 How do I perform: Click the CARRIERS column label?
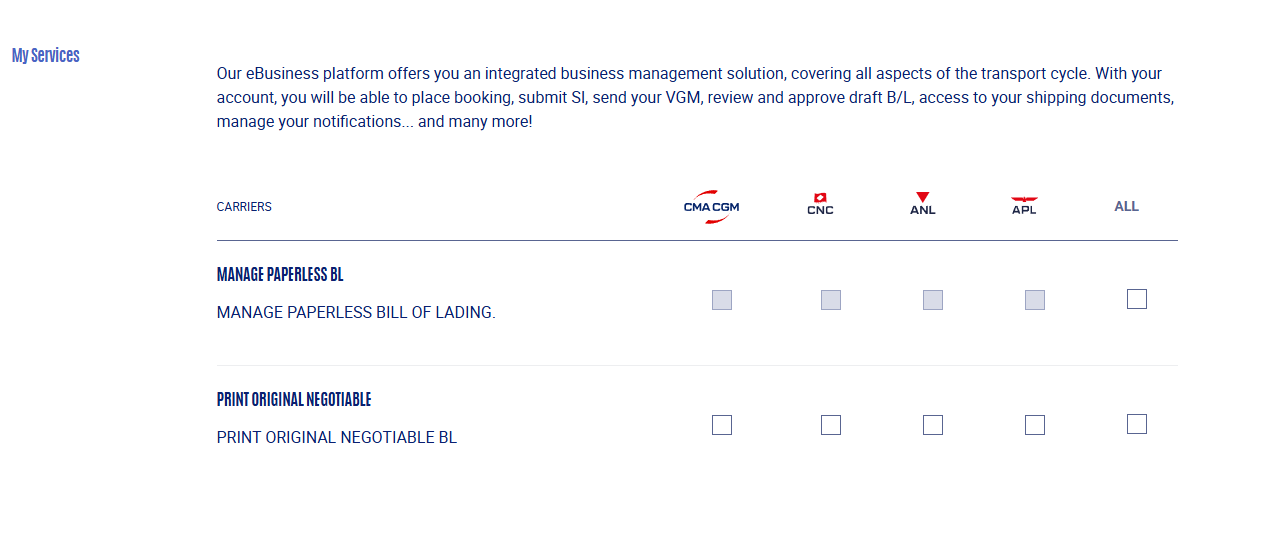click(x=244, y=207)
